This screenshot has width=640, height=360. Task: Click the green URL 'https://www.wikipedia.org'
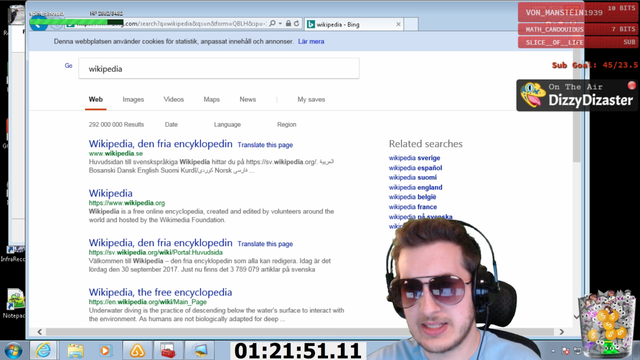pyautogui.click(x=127, y=203)
